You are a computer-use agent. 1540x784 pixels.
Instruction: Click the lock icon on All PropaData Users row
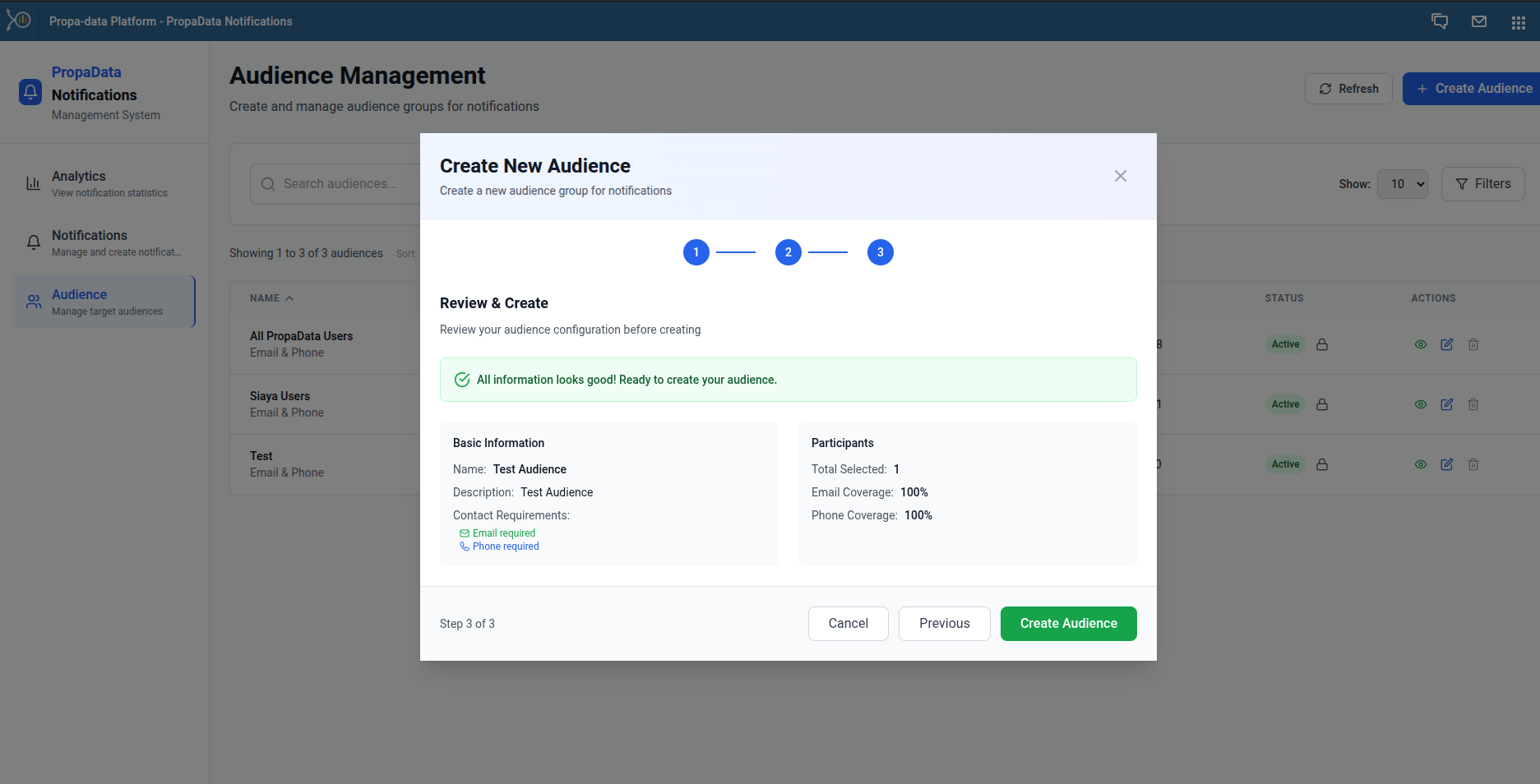point(1322,344)
